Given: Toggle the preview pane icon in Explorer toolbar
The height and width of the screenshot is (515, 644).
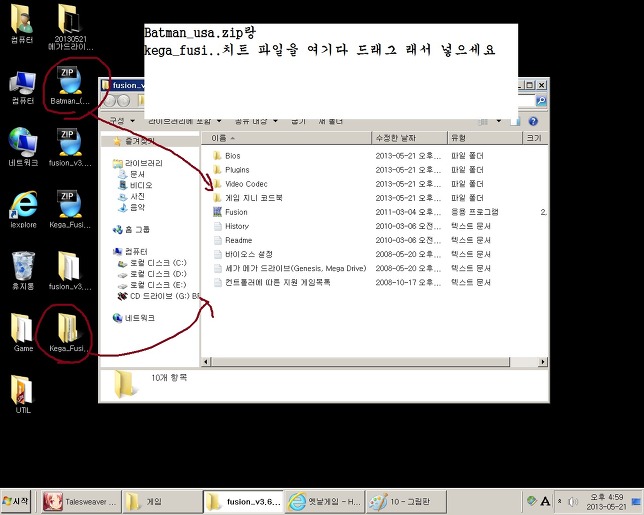Looking at the screenshot, I should 515,121.
